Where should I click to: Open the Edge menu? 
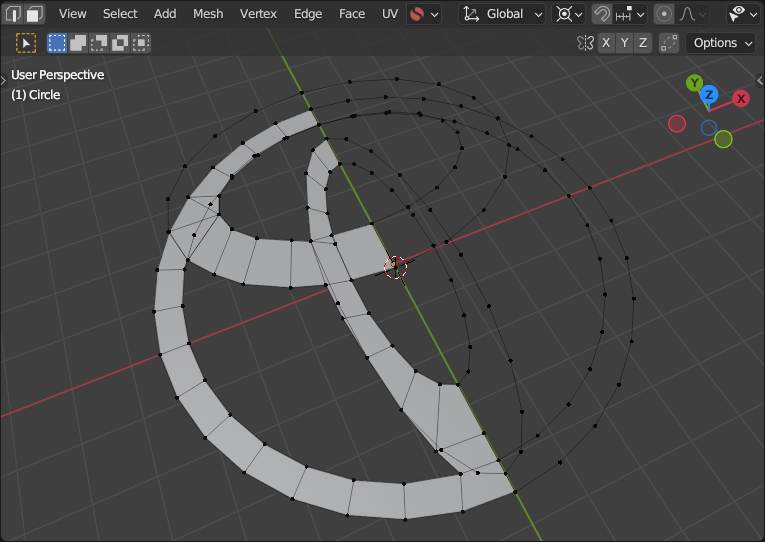pos(308,14)
